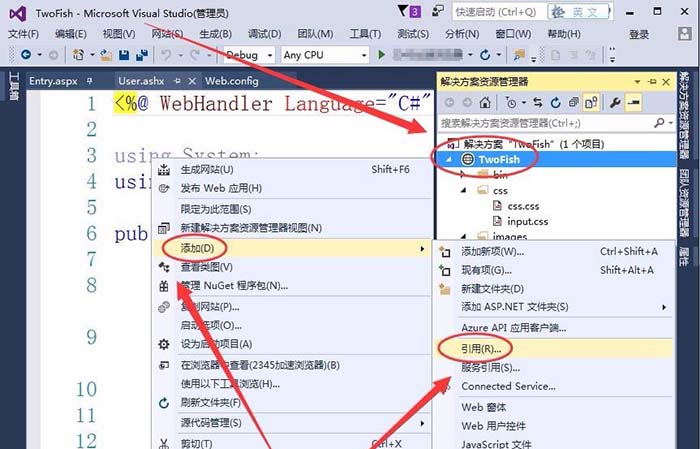Open the 文件(F) menu
Image resolution: width=700 pixels, height=449 pixels.
click(23, 34)
